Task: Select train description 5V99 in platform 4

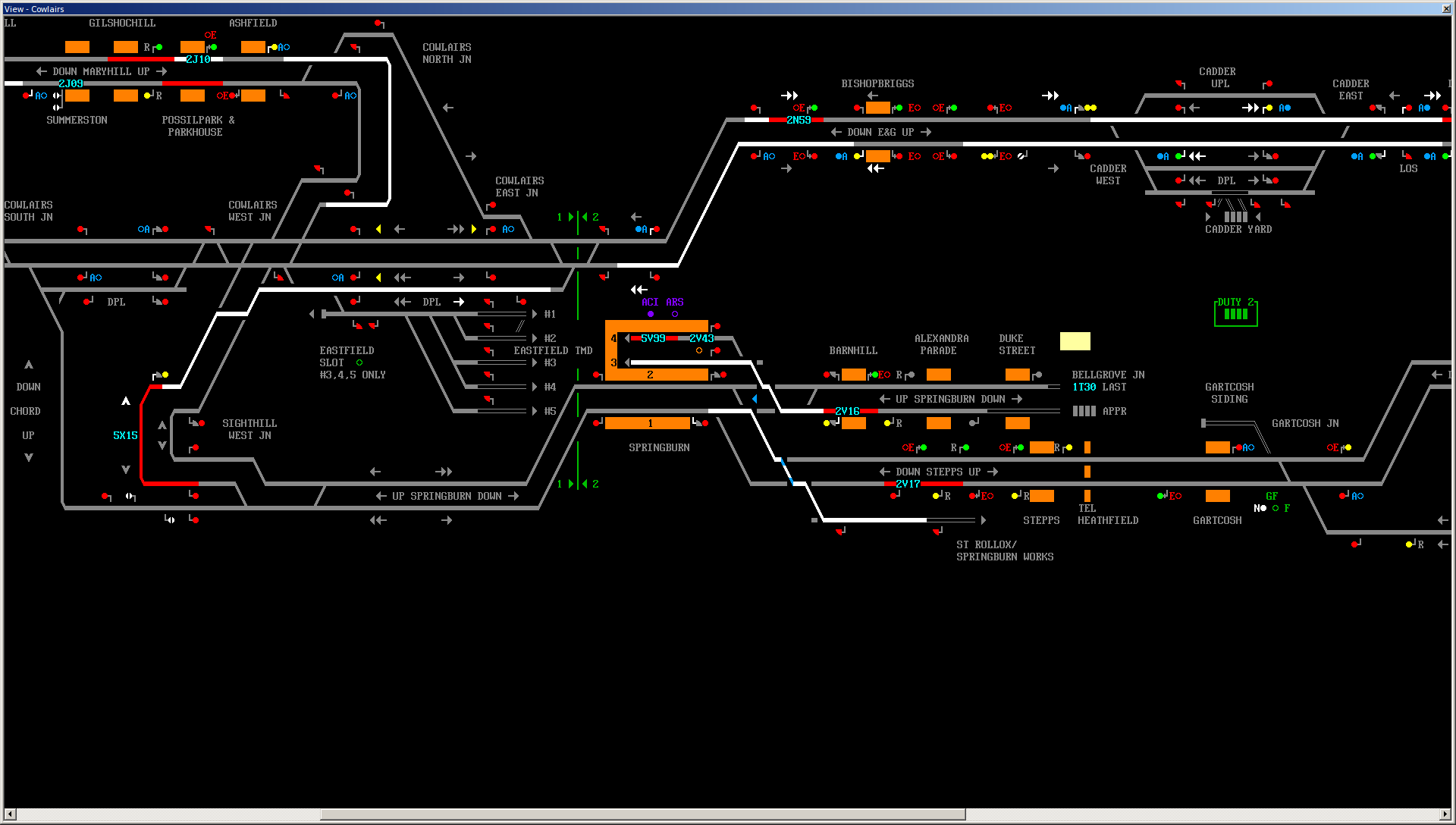Action: click(x=653, y=338)
